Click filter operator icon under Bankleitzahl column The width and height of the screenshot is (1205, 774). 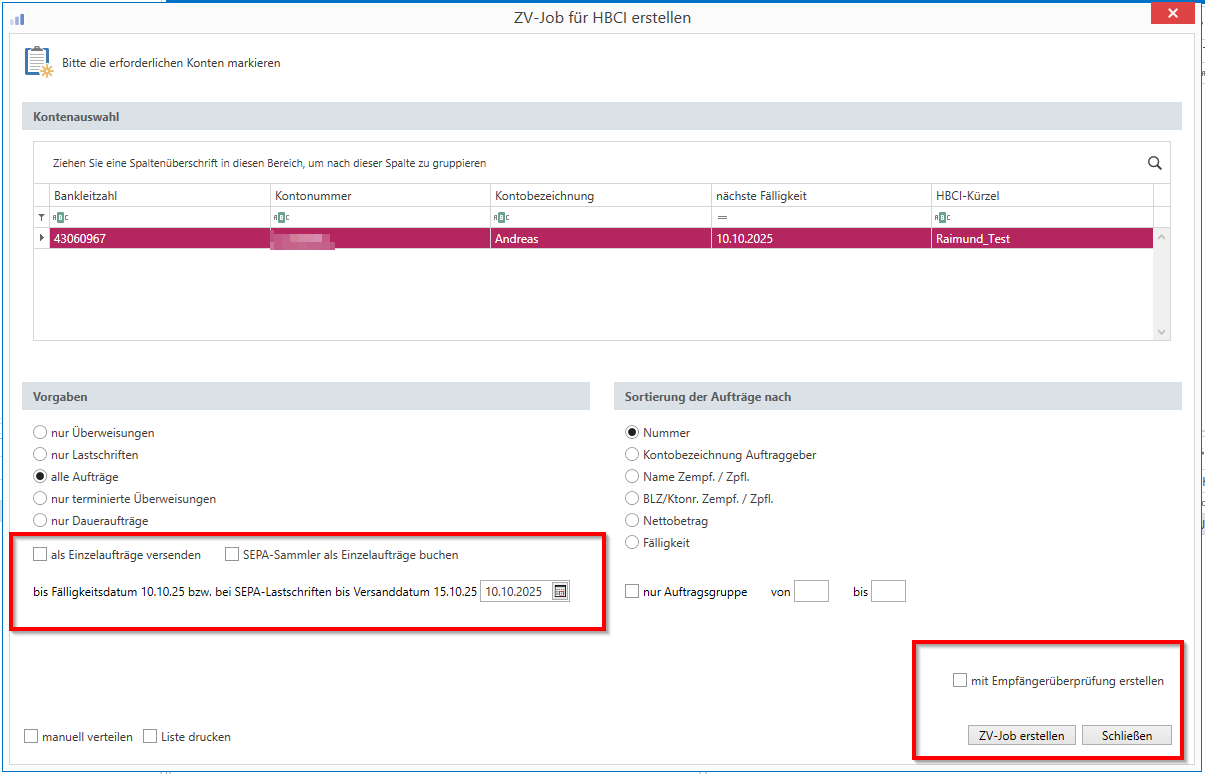point(61,217)
